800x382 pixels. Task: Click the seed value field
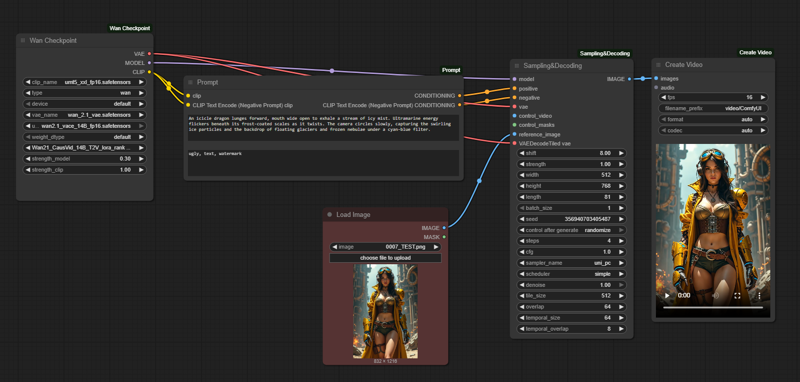point(571,219)
